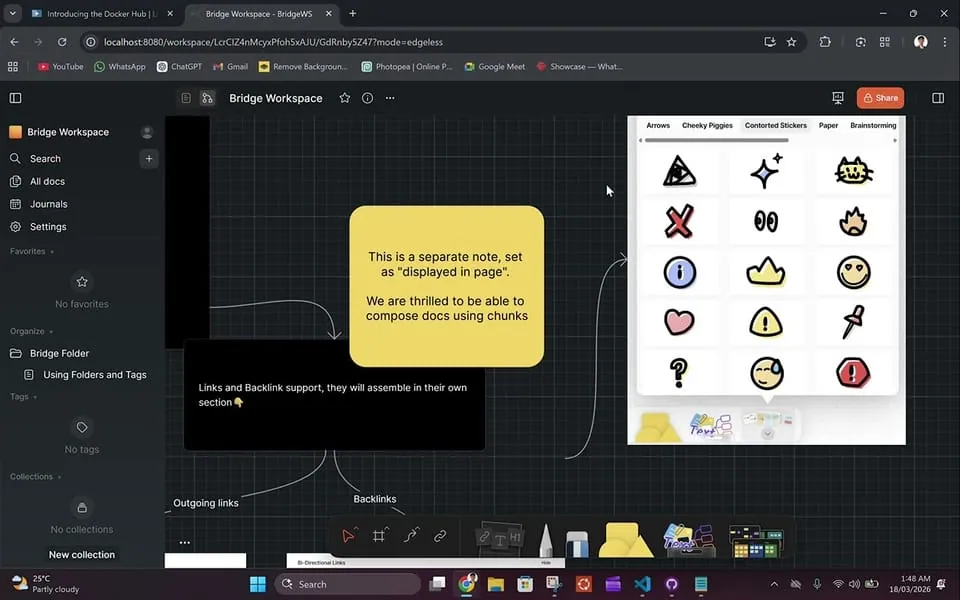This screenshot has width=960, height=600.
Task: Open Windows Start menu
Action: (x=258, y=585)
